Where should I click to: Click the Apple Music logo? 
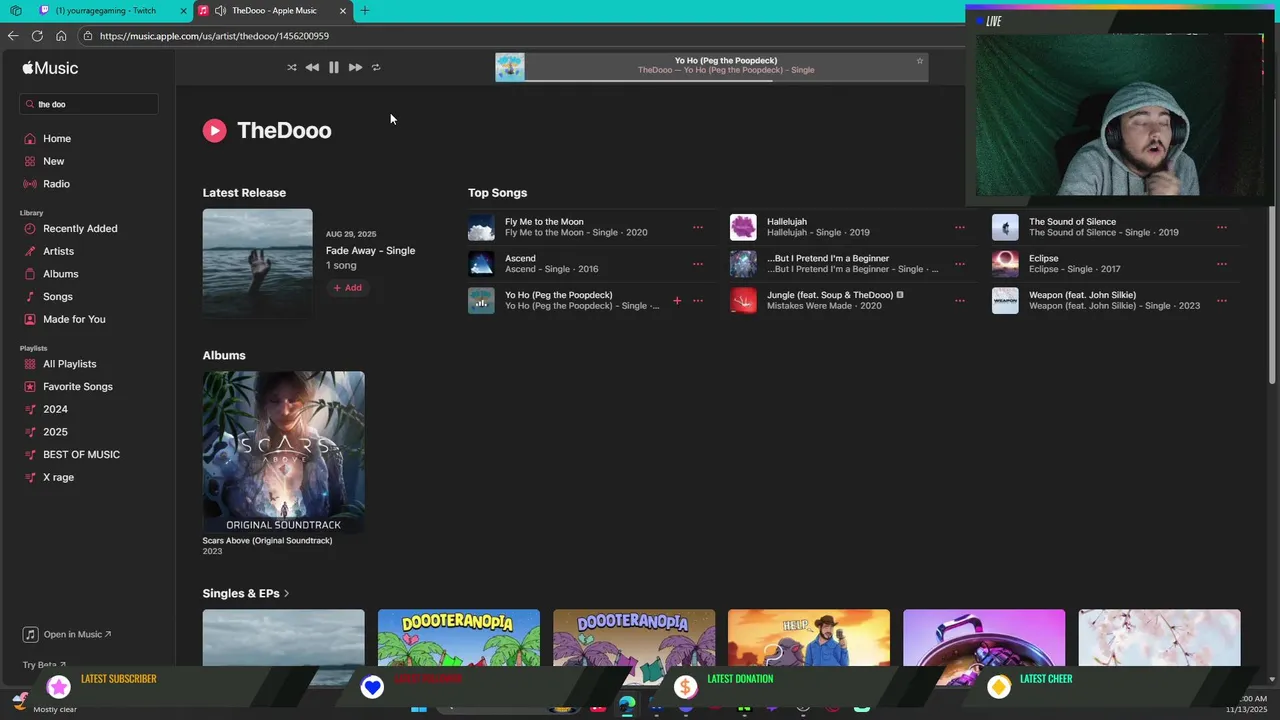pos(50,68)
